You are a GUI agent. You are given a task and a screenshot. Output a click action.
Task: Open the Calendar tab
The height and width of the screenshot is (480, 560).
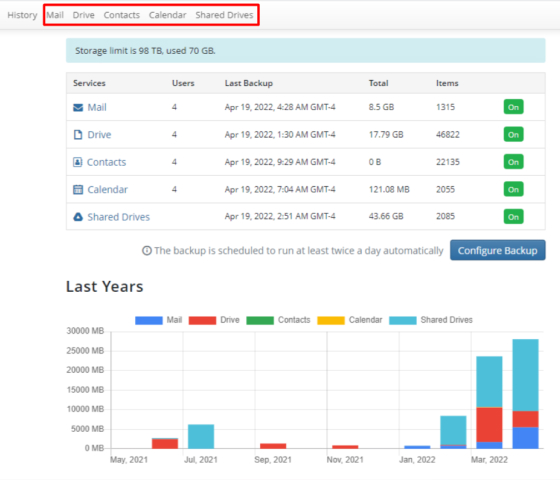[x=168, y=15]
